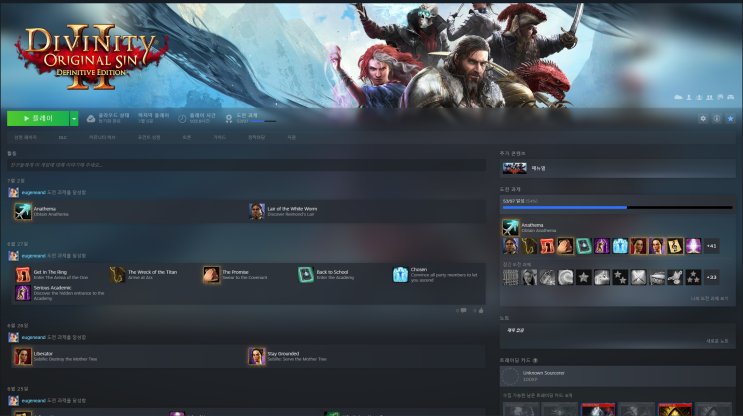
Task: Click the new note link
Action: coord(717,341)
